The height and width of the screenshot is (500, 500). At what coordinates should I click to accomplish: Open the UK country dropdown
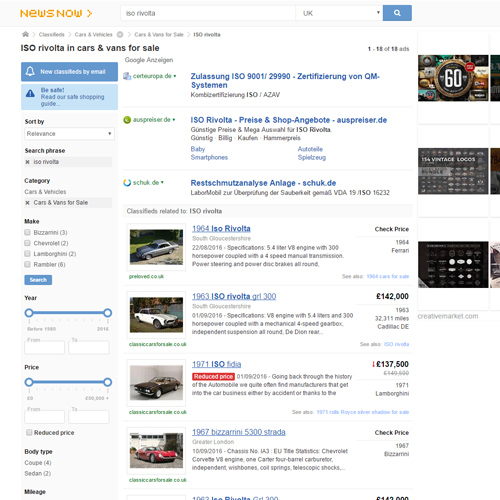click(x=339, y=13)
